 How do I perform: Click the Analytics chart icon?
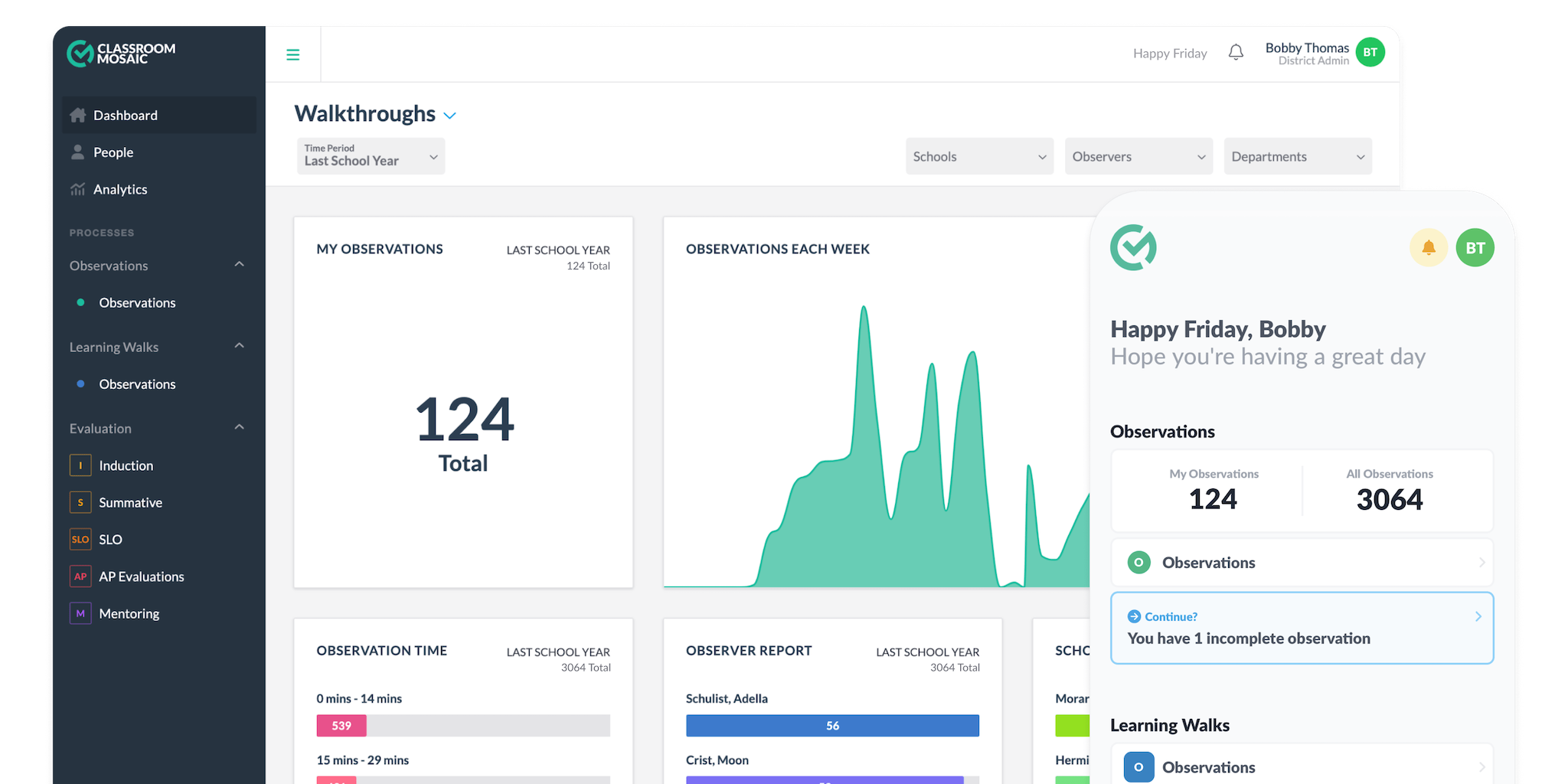[77, 189]
